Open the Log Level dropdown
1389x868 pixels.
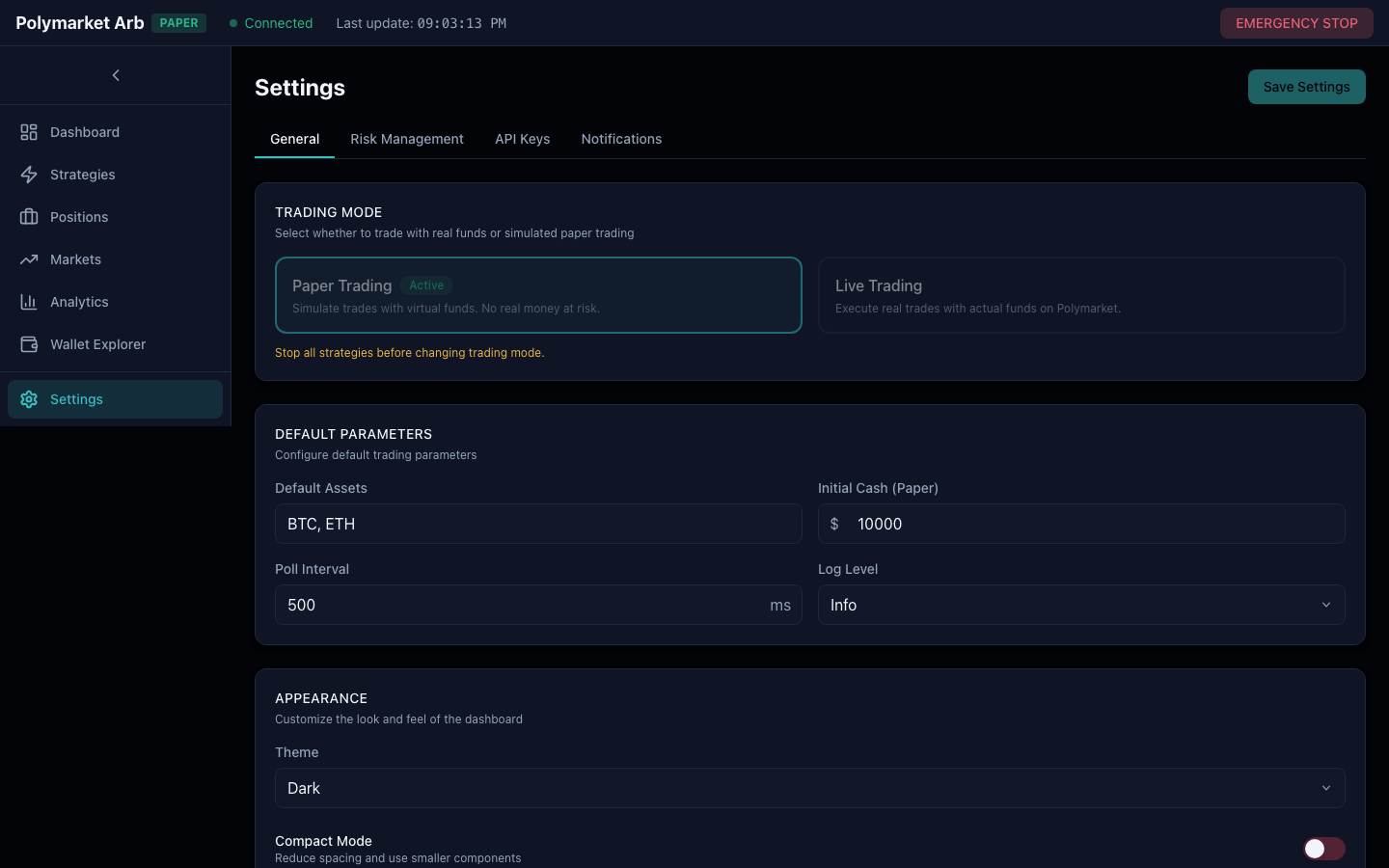tap(1081, 605)
